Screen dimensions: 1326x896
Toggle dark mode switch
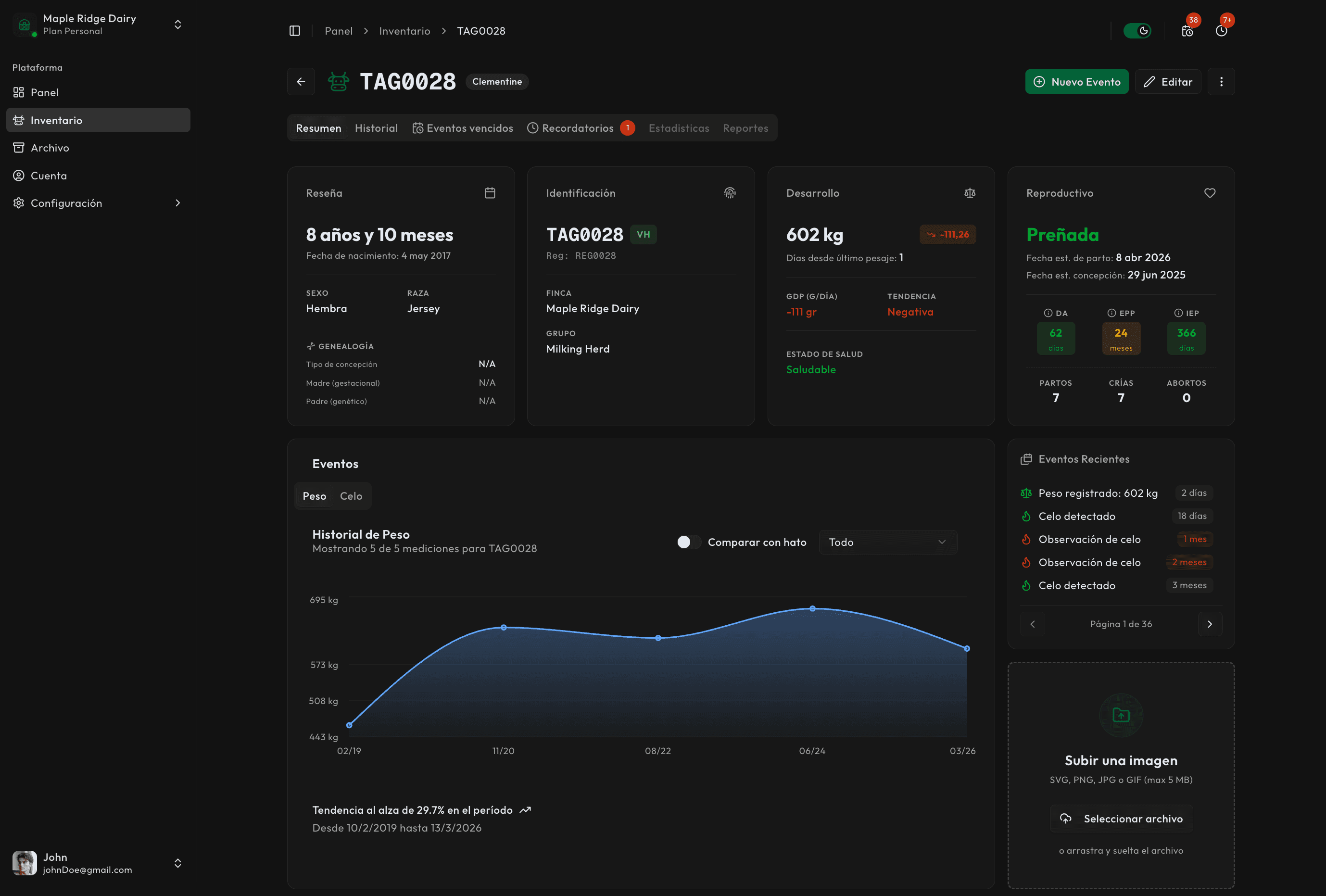(1137, 31)
